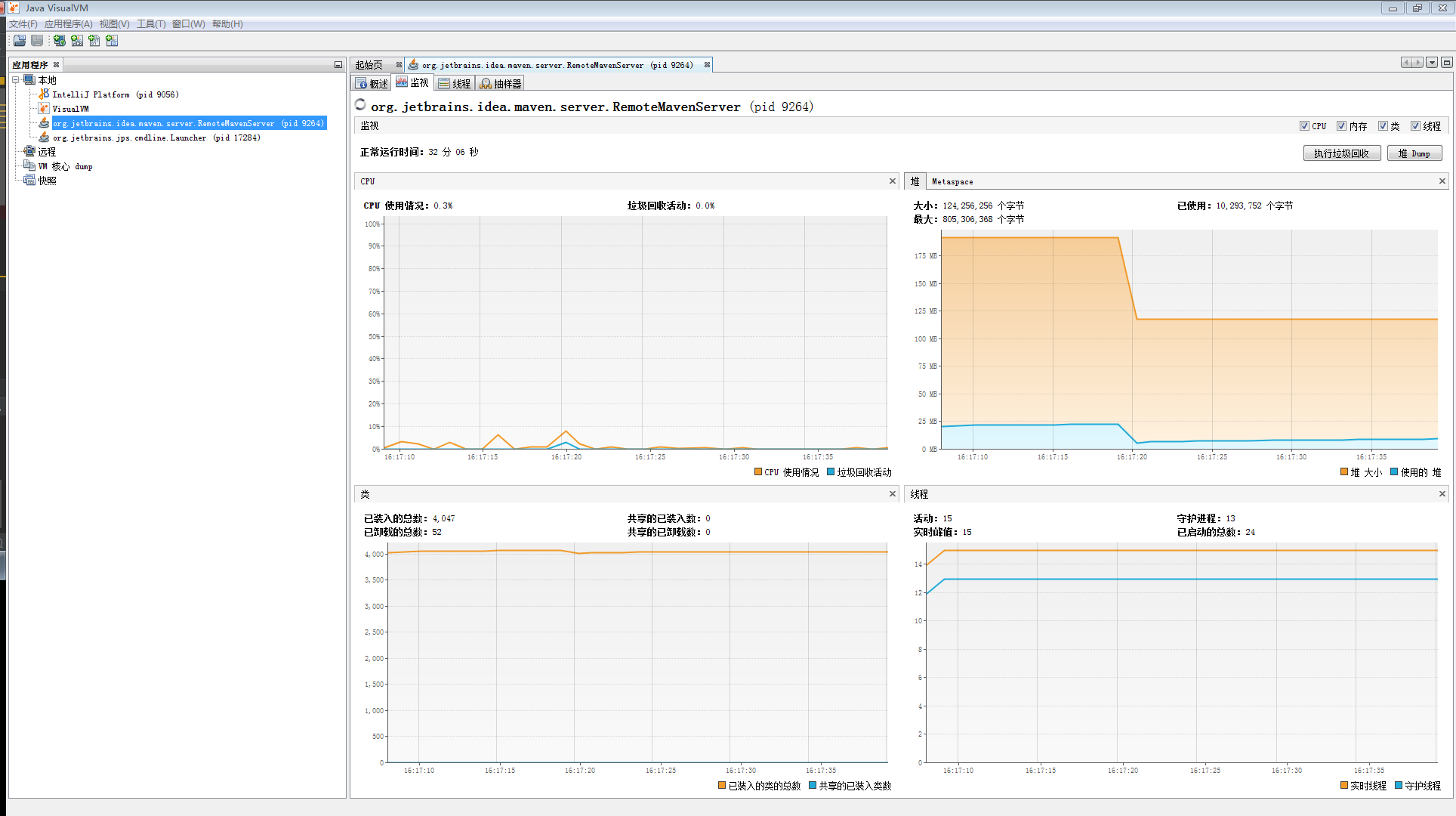
Task: Open the document list dropdown arrow
Action: (1432, 63)
